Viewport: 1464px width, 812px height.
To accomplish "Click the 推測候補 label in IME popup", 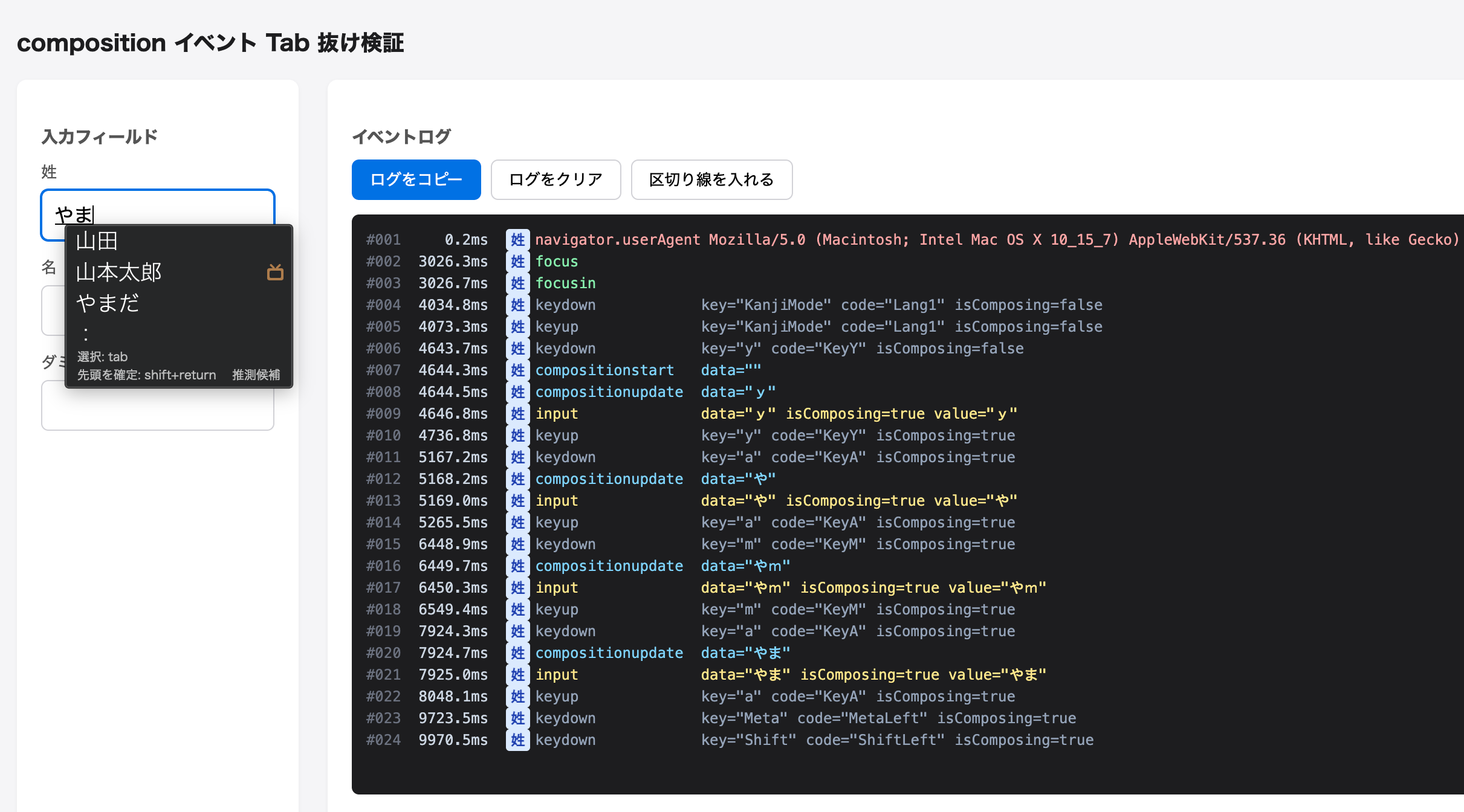I will [x=256, y=375].
